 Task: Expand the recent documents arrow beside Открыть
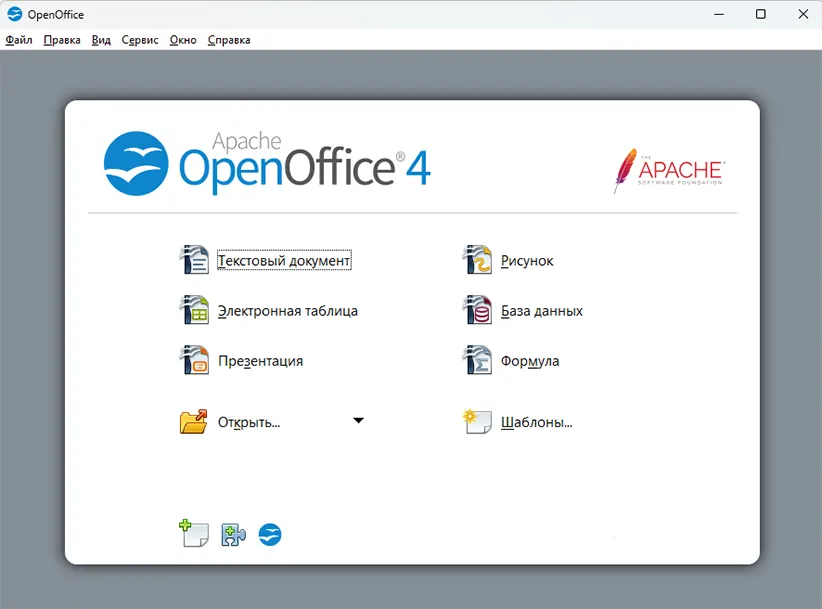pos(358,421)
